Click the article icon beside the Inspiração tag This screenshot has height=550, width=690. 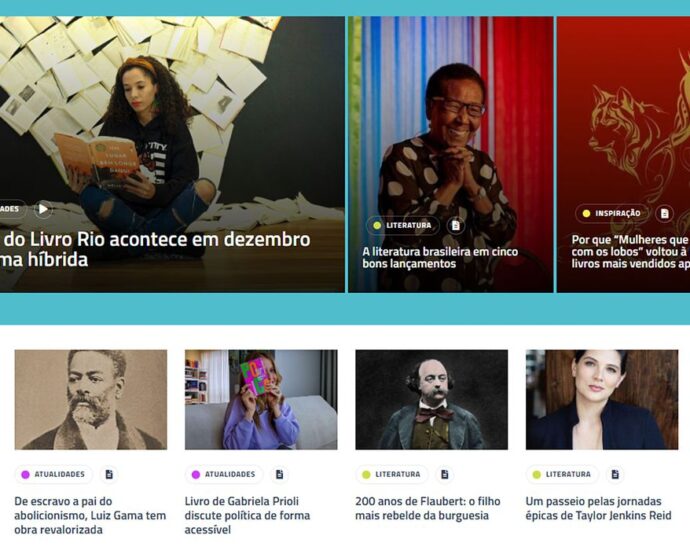click(664, 214)
